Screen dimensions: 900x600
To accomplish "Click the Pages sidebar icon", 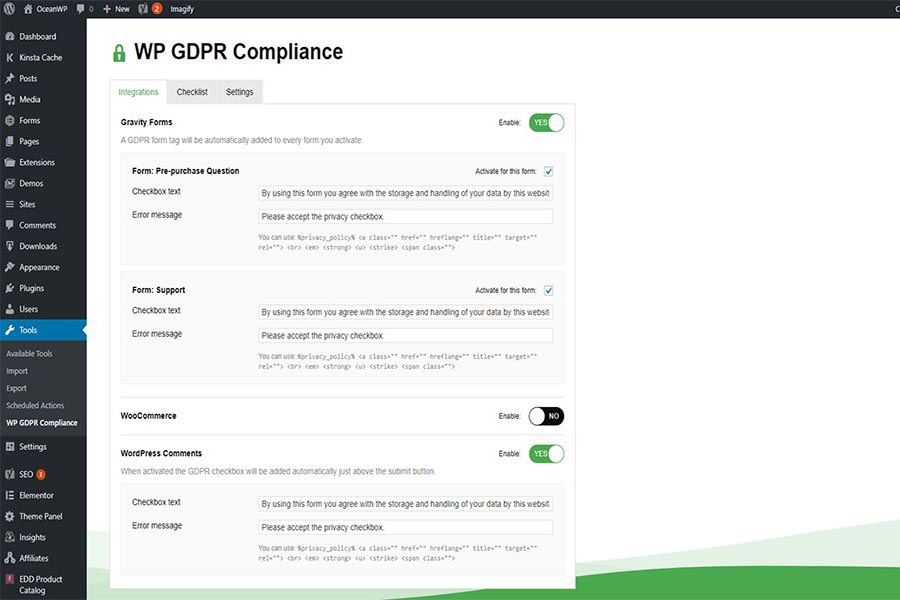I will [10, 141].
